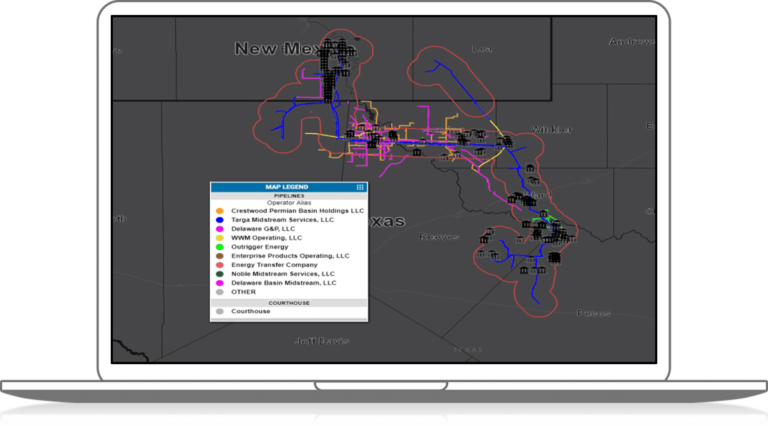Click the Reeves county label on map
768x426 pixels.
tap(439, 237)
